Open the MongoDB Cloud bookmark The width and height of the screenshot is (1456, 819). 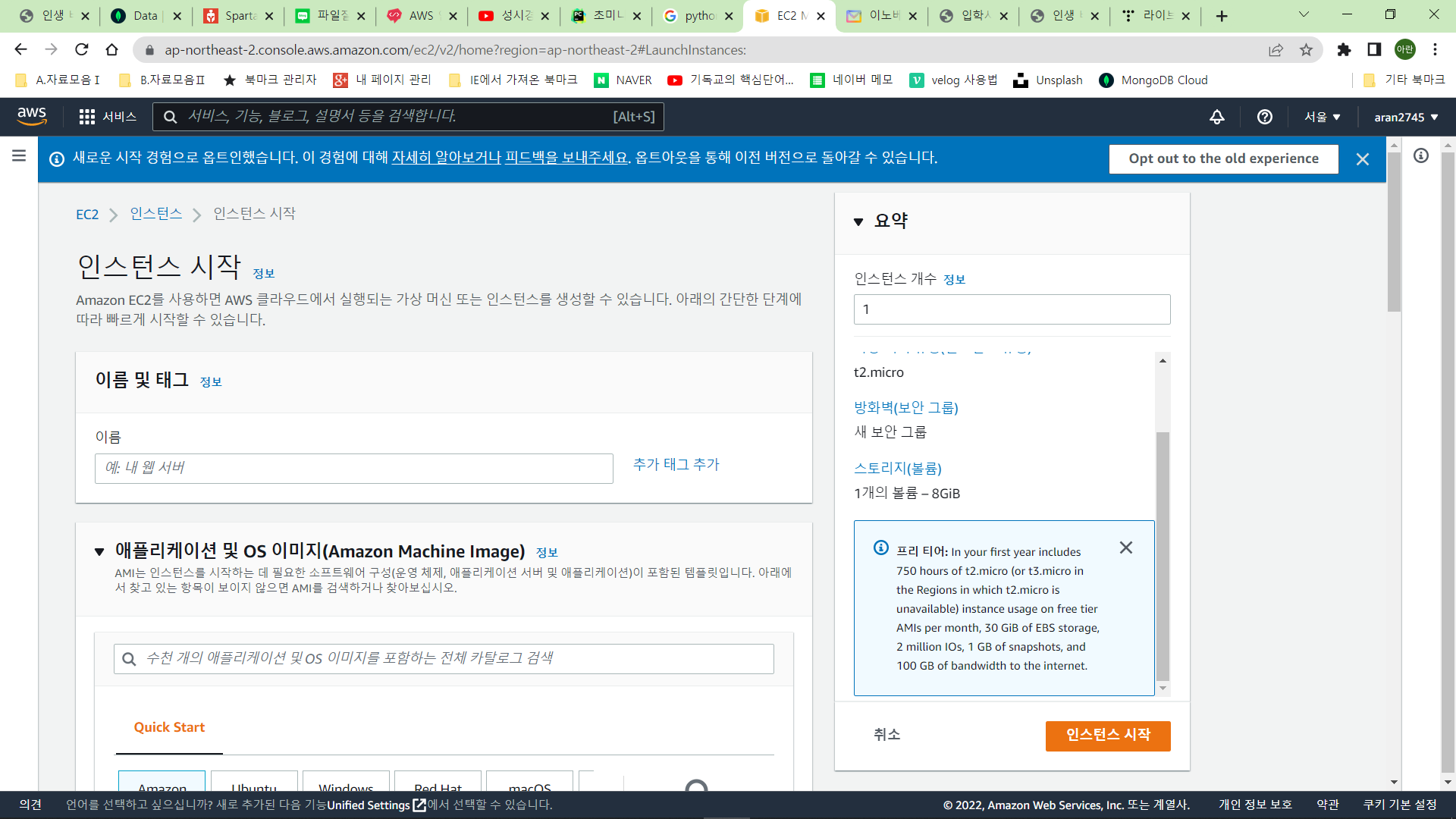tap(1153, 80)
